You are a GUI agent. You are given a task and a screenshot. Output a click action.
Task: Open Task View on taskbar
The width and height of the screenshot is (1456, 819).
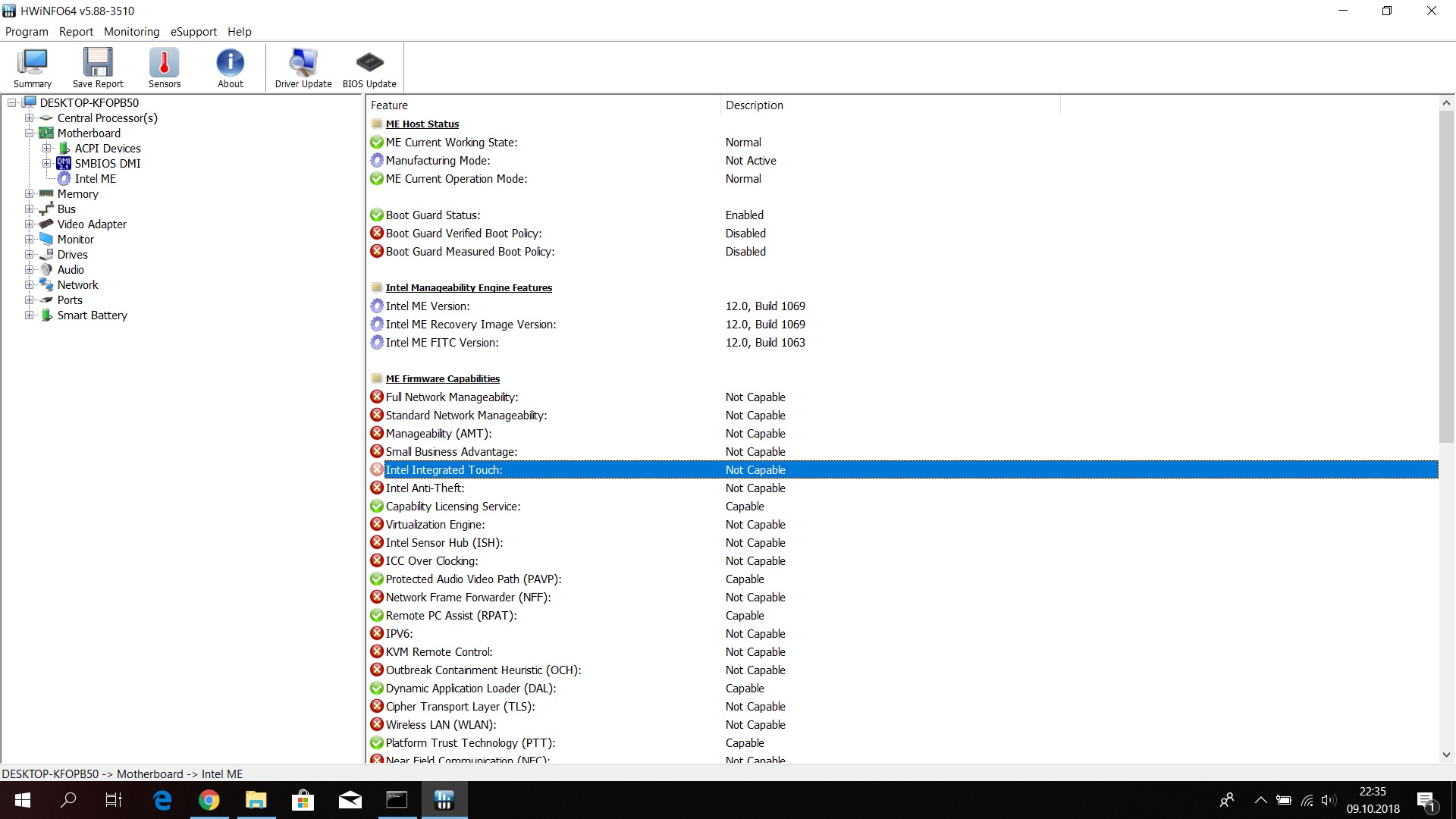point(114,800)
